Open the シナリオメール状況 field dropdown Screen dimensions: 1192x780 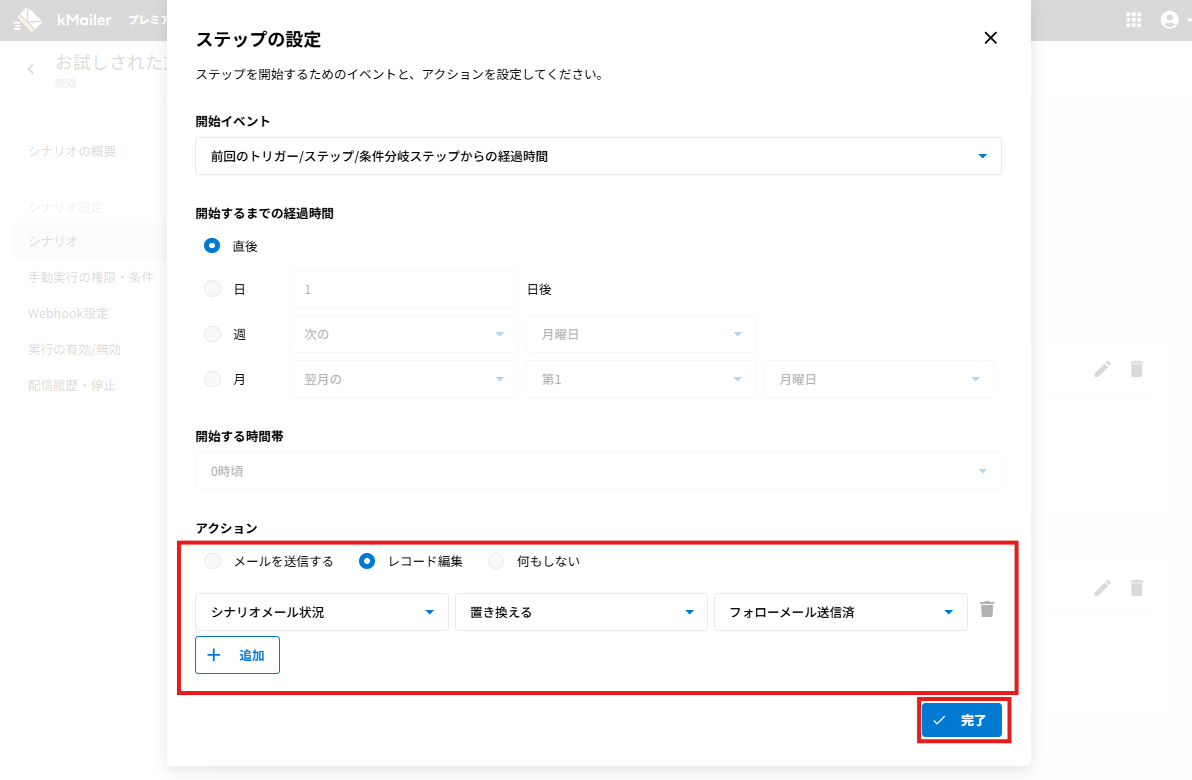pyautogui.click(x=321, y=612)
